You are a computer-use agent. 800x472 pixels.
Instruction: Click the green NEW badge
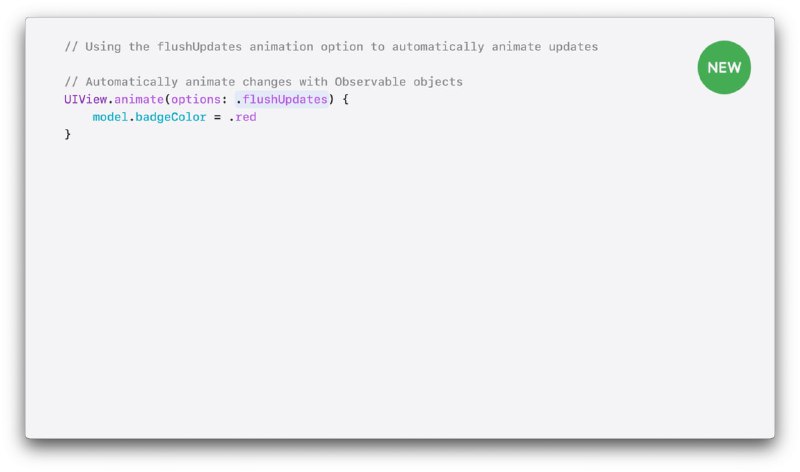[x=724, y=67]
